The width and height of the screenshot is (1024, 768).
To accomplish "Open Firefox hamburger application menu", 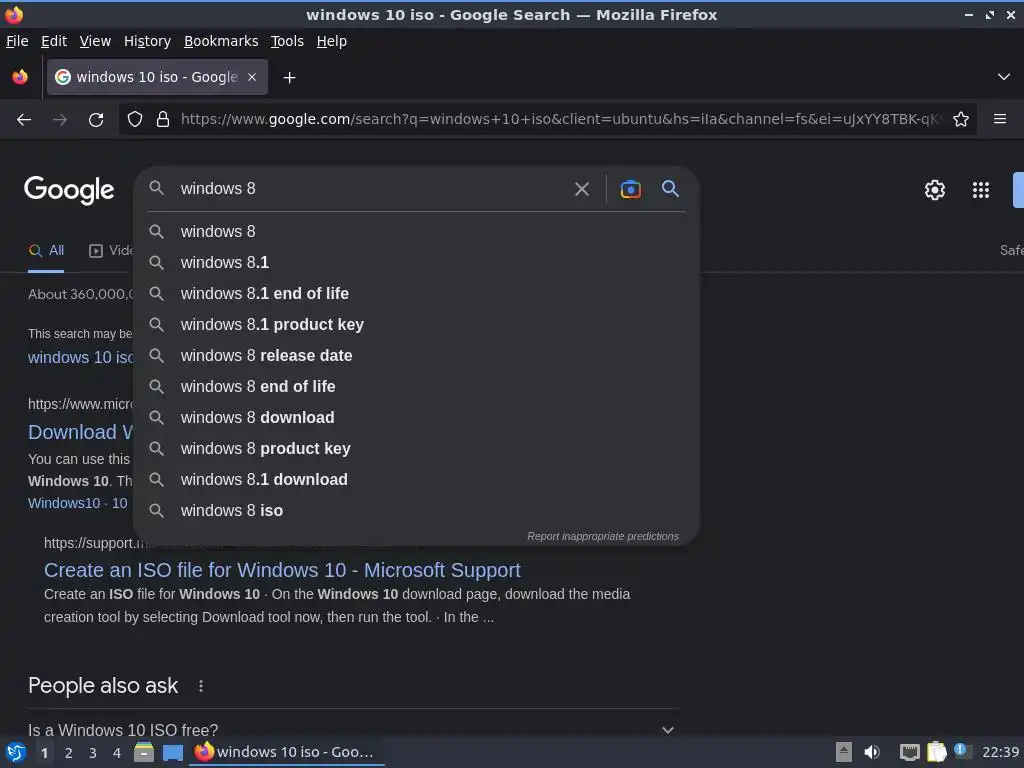I will click(1000, 119).
